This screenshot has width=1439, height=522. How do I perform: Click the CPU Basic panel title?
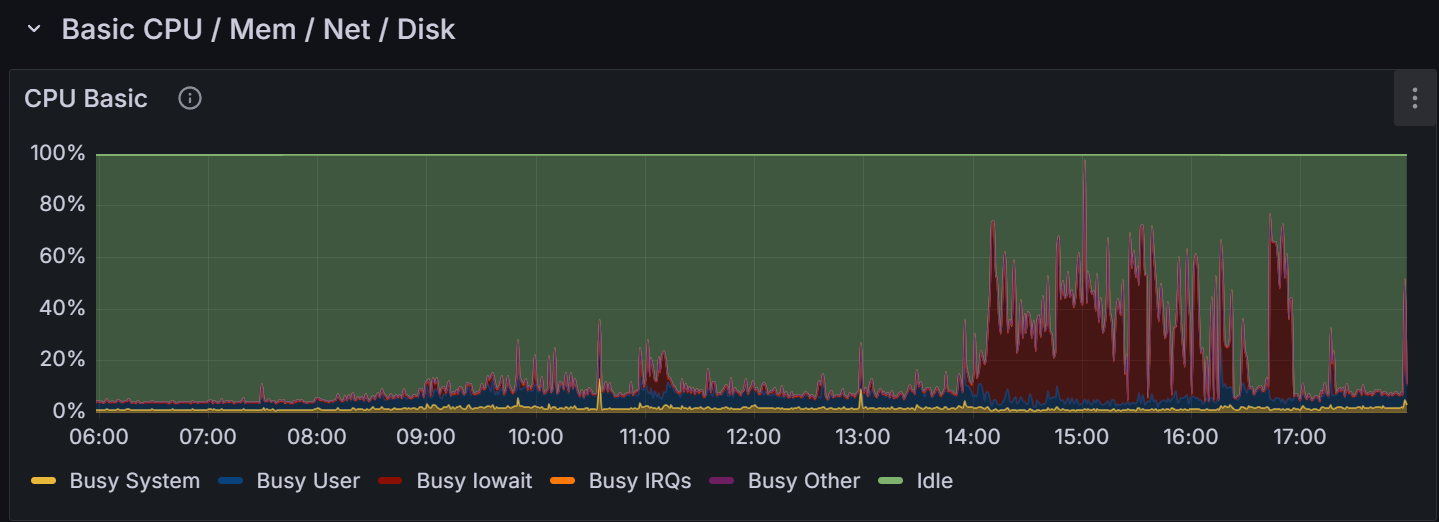[86, 98]
